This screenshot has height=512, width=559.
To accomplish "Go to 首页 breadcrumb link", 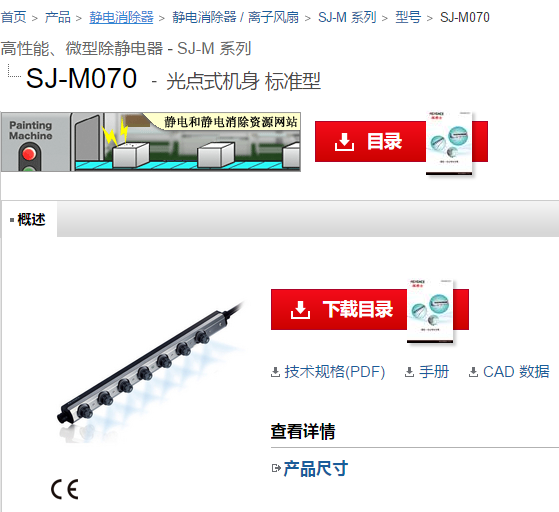I will click(13, 17).
